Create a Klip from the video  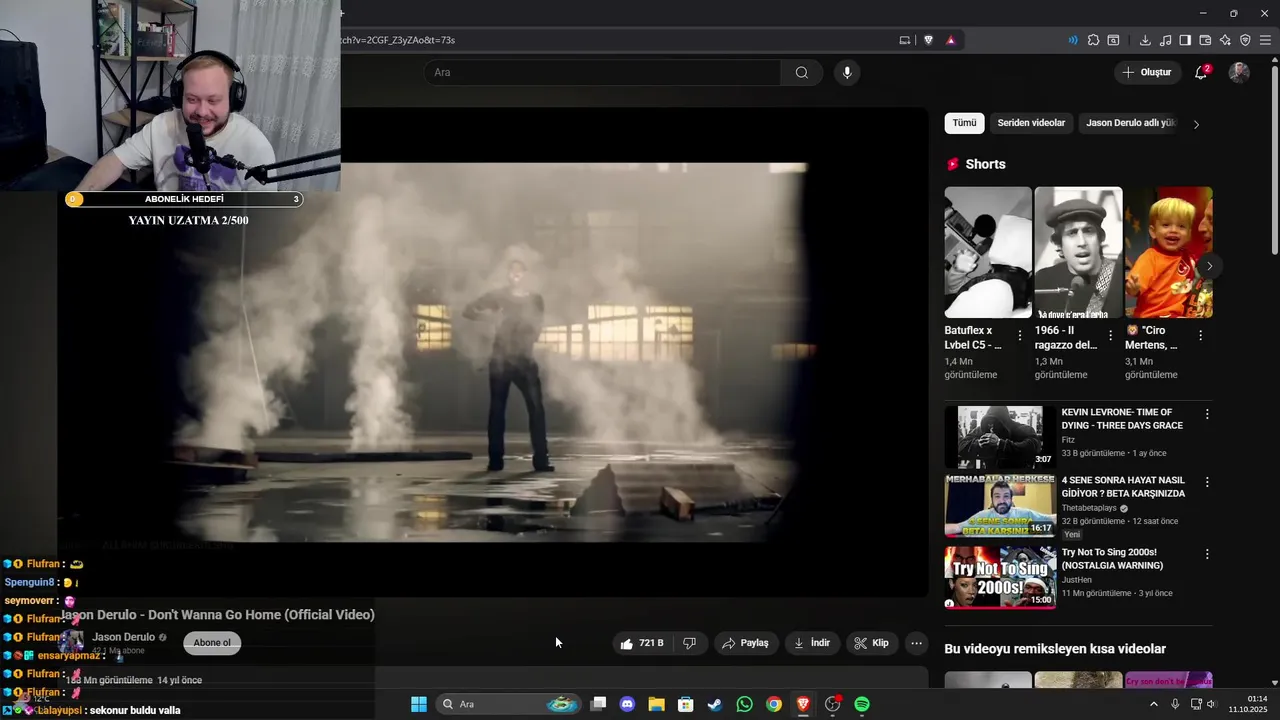click(x=871, y=643)
